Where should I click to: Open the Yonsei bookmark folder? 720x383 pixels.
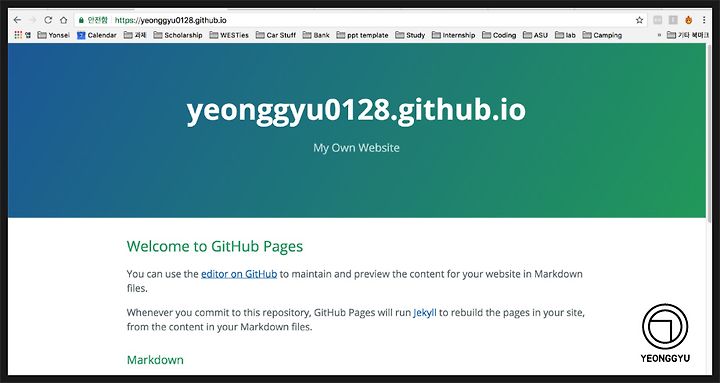54,35
